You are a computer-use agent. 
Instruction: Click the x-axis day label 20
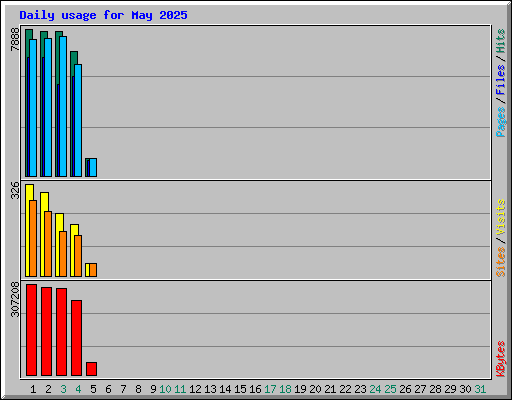(315, 389)
